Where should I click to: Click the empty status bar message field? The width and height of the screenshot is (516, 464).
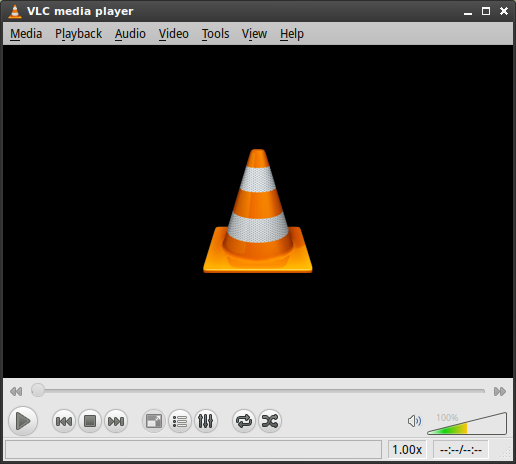(193, 450)
